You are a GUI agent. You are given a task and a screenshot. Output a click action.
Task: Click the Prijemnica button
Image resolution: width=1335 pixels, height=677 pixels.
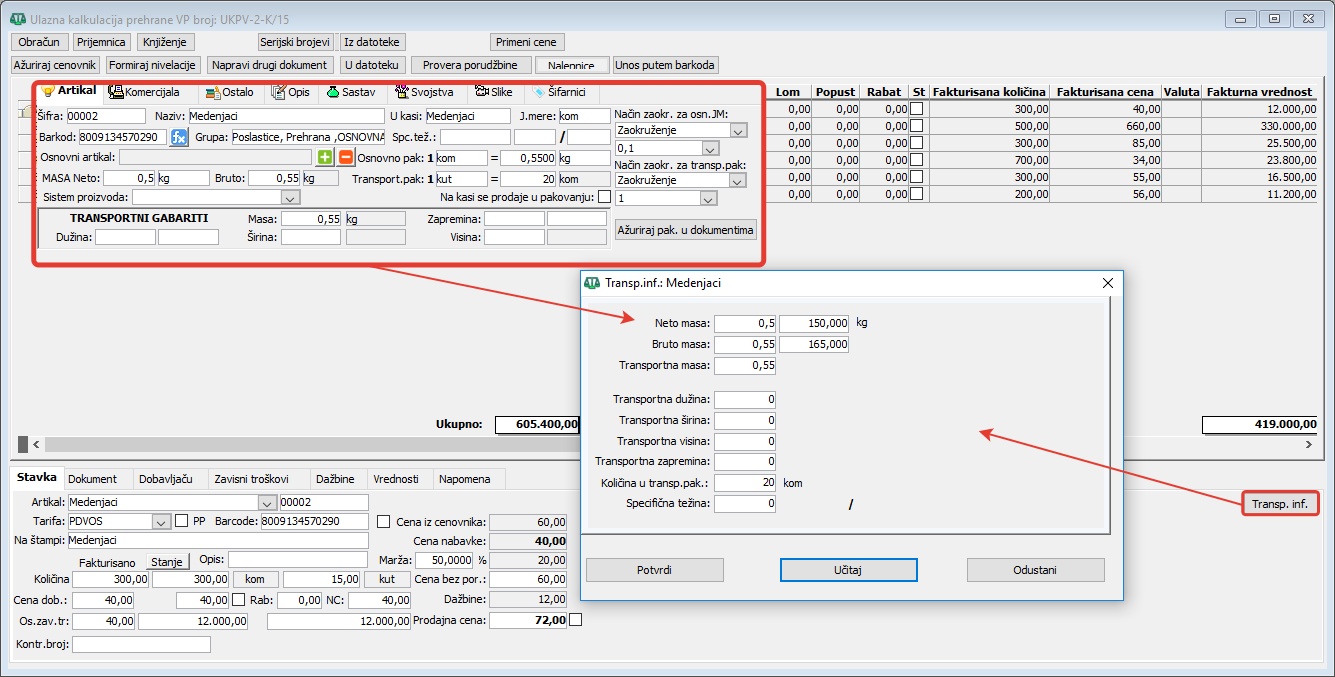click(102, 42)
